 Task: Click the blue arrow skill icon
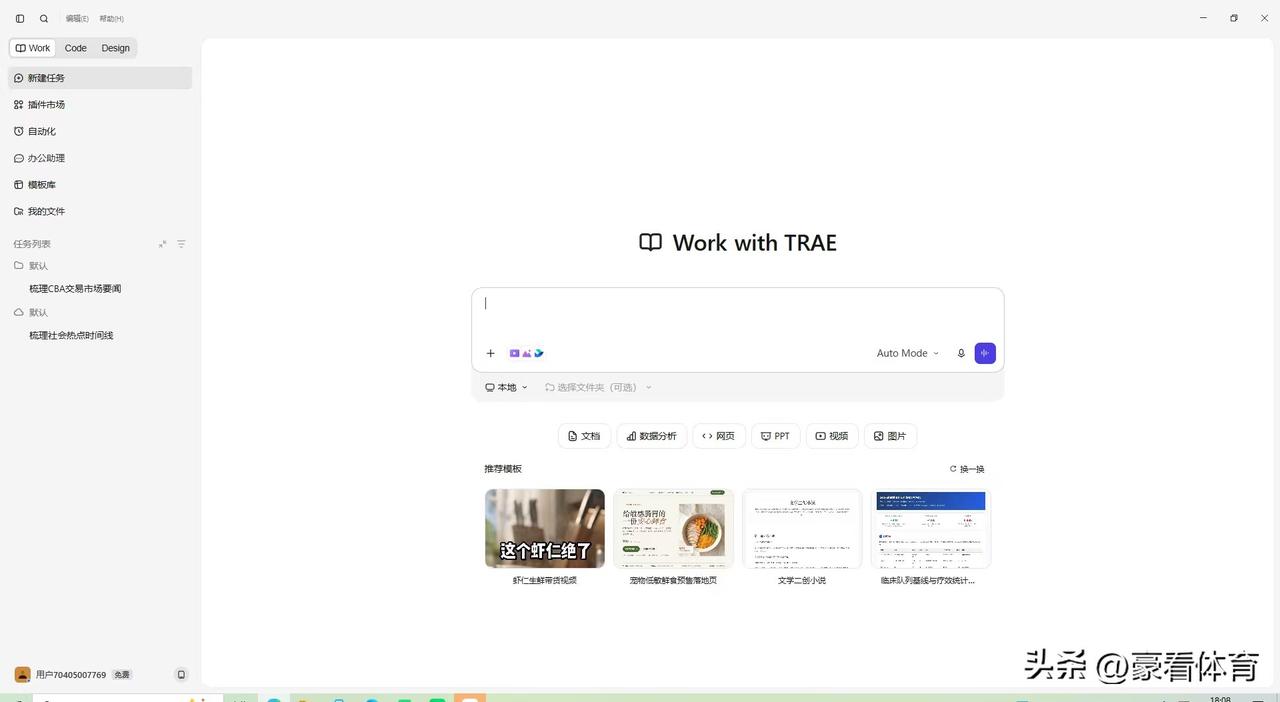tap(539, 353)
